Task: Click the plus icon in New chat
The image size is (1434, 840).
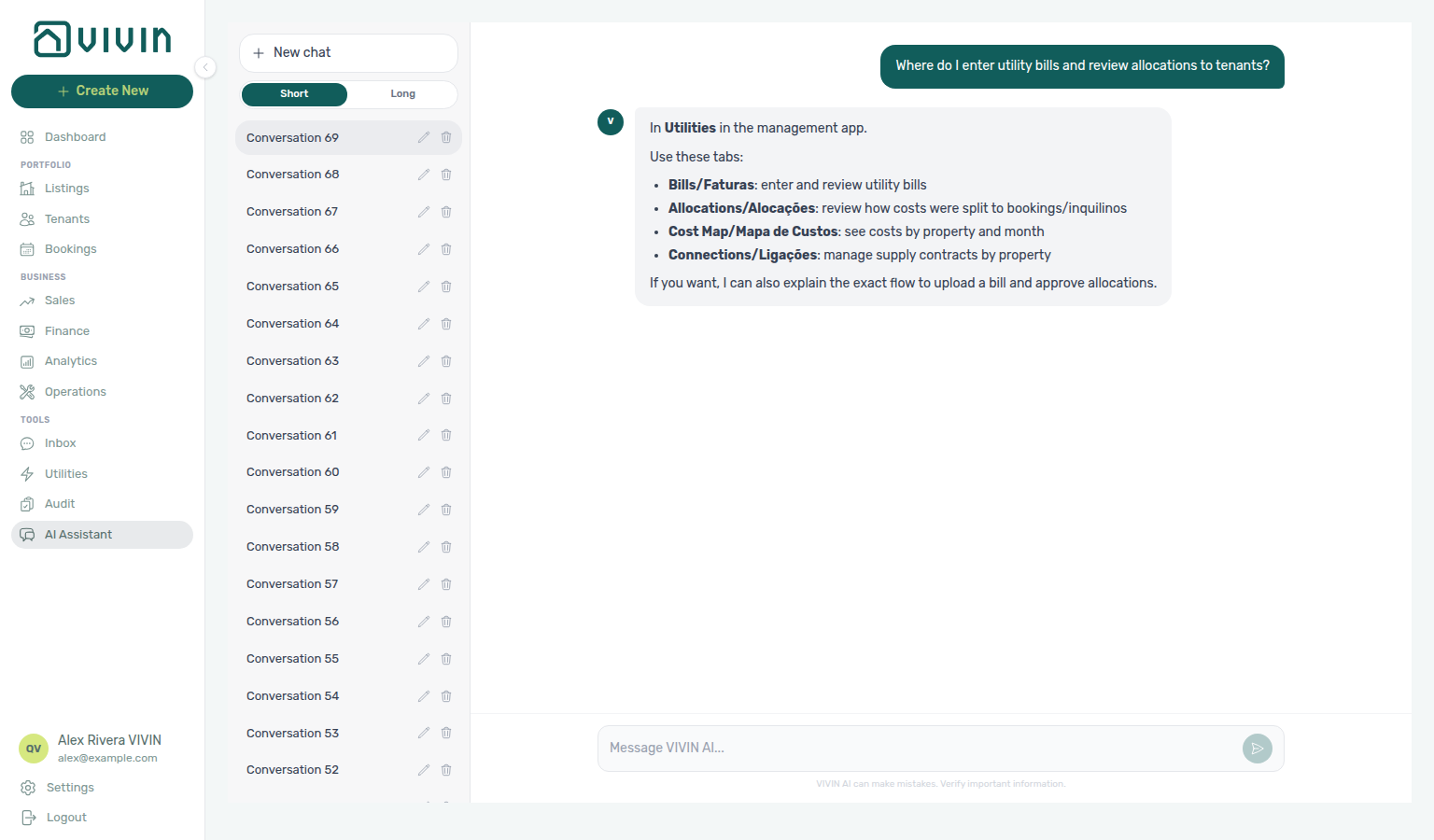Action: point(259,53)
